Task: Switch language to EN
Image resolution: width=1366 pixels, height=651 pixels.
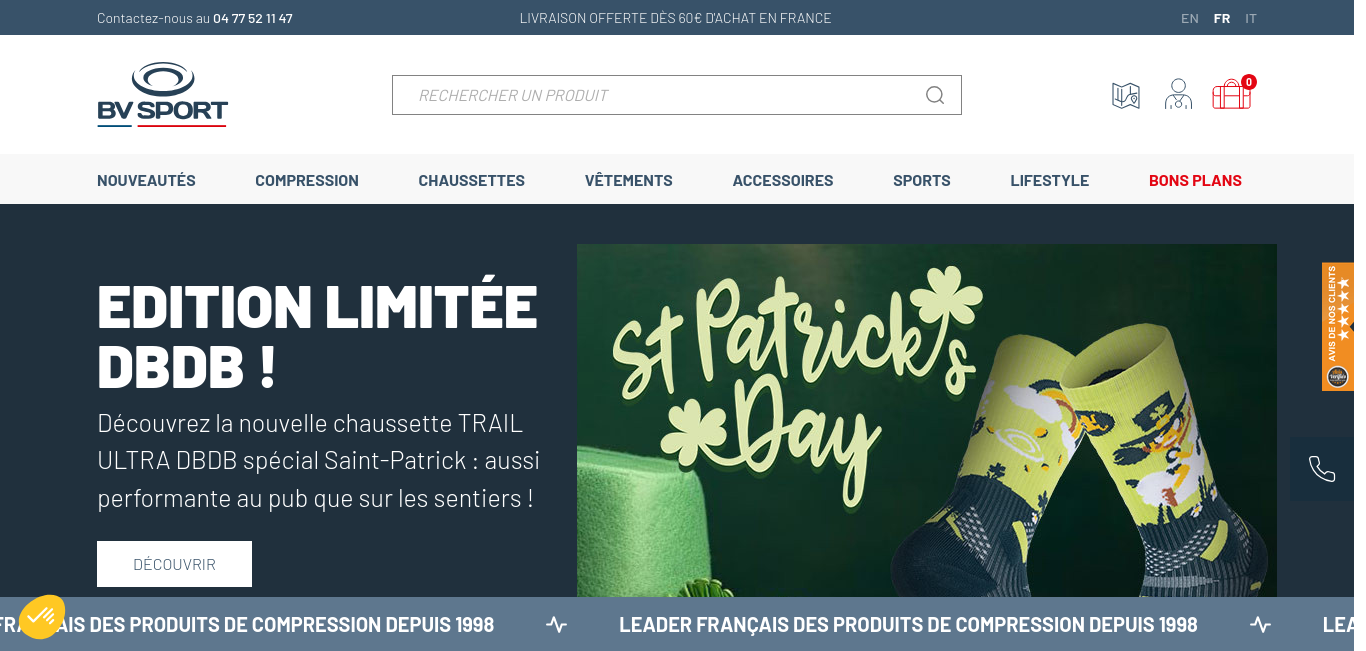Action: [1190, 18]
